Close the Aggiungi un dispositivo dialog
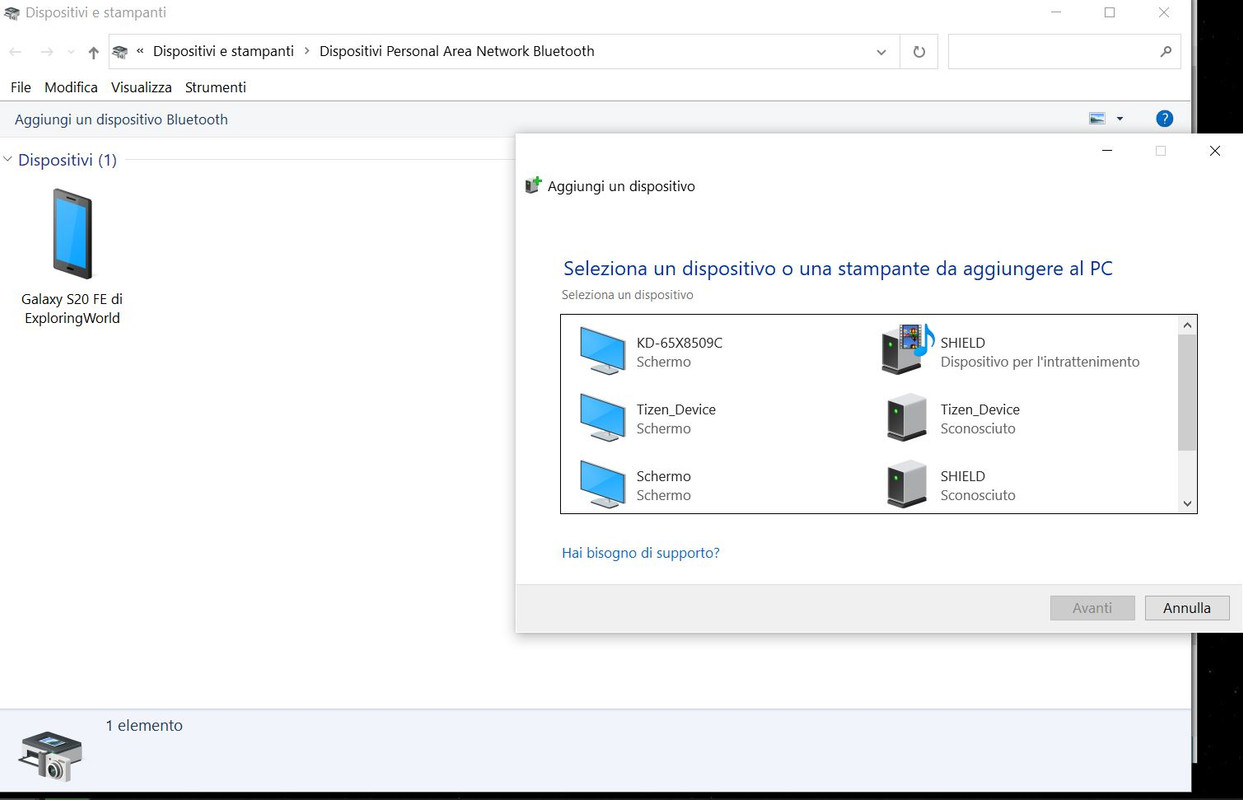Screen dimensions: 1243x800 1214,151
